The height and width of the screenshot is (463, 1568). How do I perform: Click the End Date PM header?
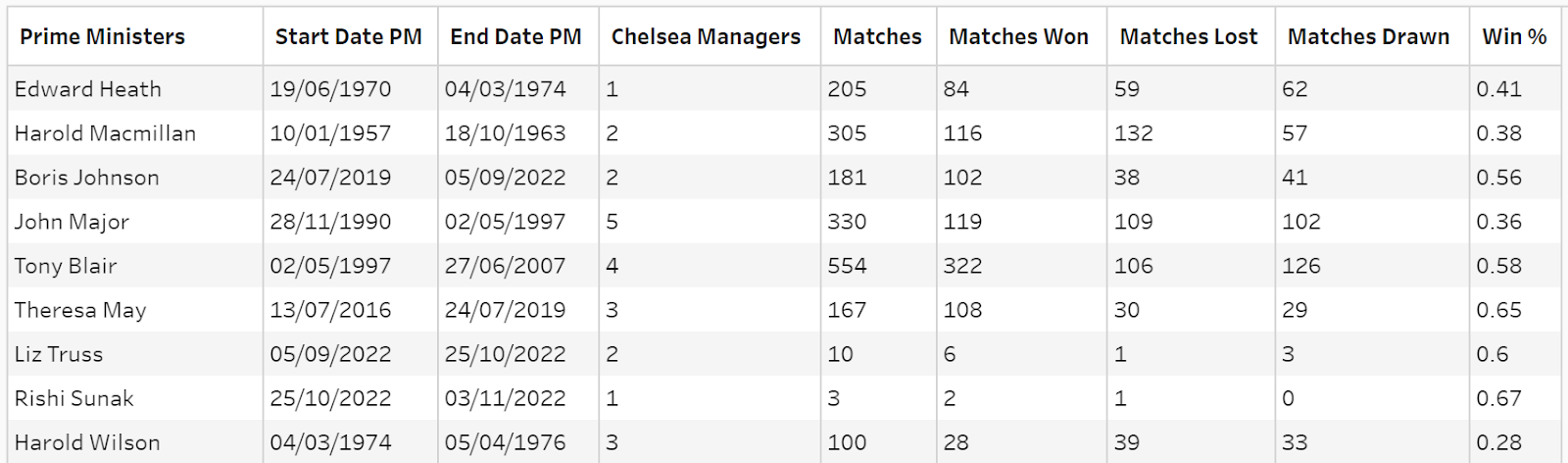515,37
